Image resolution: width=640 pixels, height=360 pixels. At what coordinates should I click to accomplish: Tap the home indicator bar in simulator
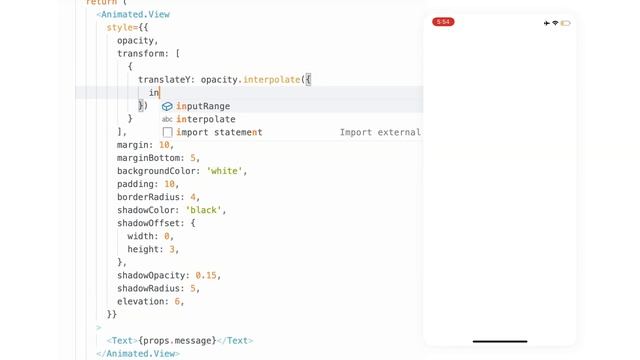click(x=500, y=341)
